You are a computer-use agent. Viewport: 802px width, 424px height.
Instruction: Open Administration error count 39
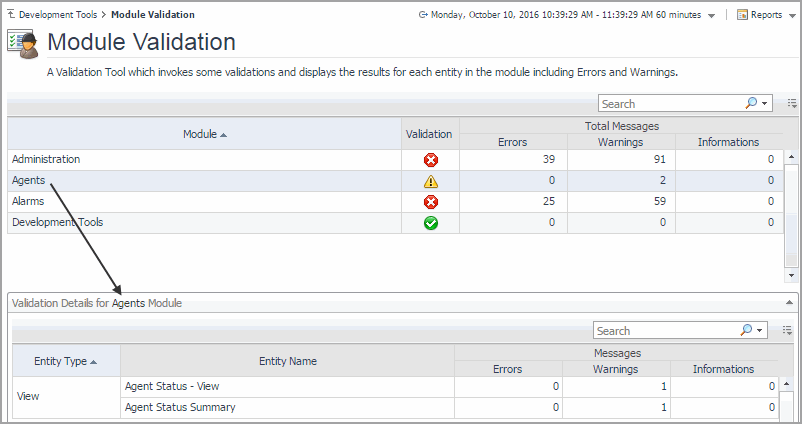click(548, 160)
